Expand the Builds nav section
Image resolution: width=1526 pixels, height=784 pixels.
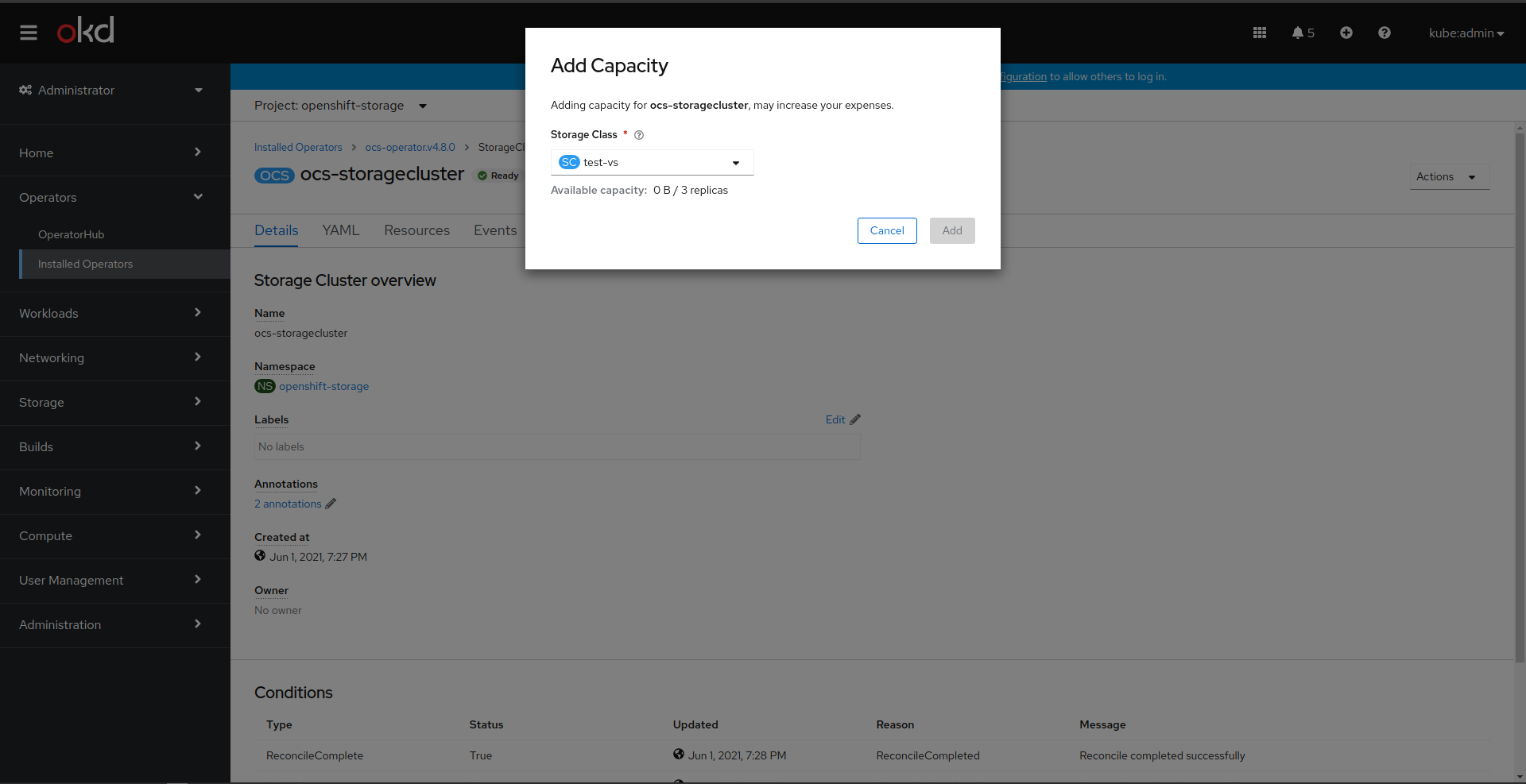tap(115, 446)
